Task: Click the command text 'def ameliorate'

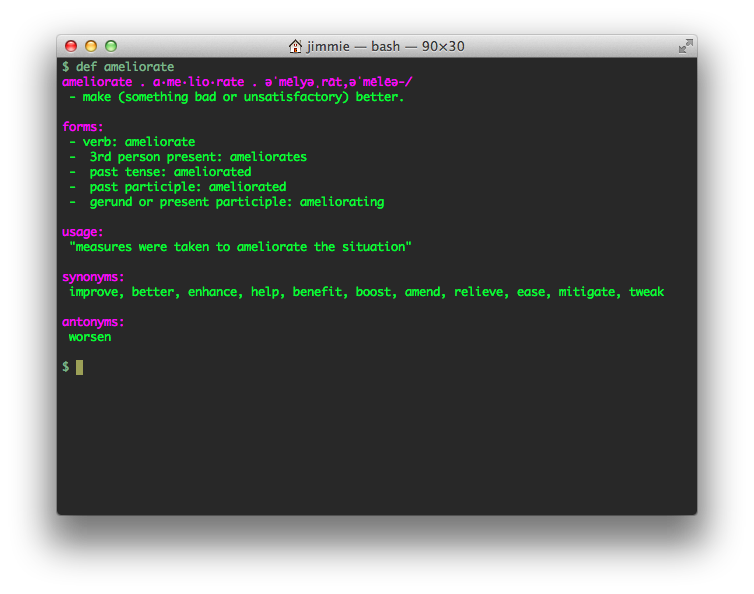Action: point(125,67)
